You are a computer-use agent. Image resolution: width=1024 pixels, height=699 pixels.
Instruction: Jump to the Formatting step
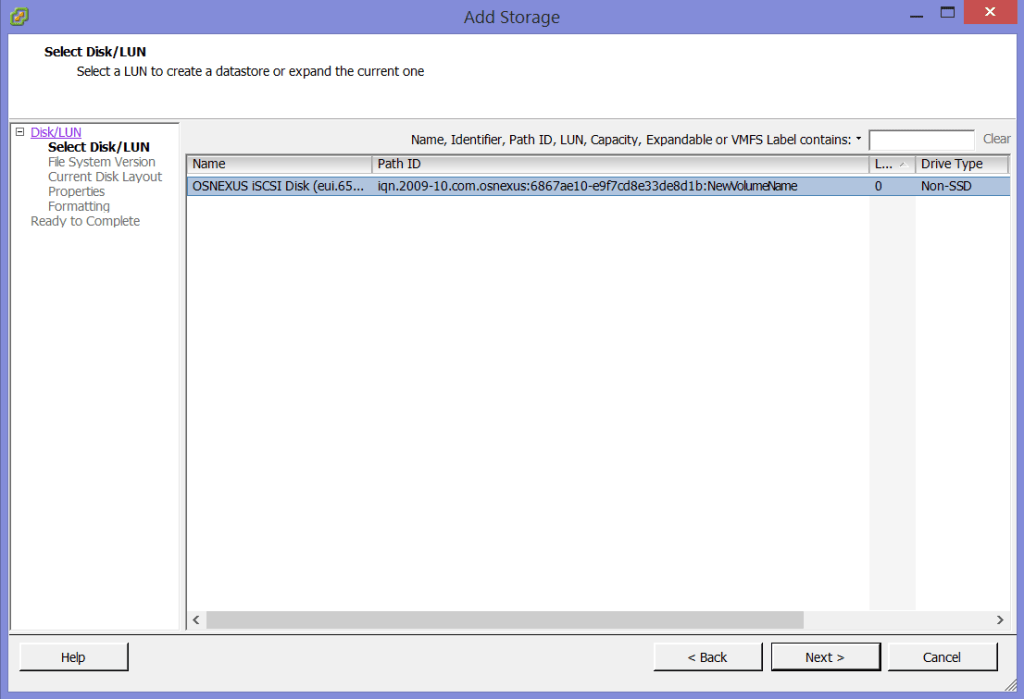tap(78, 206)
